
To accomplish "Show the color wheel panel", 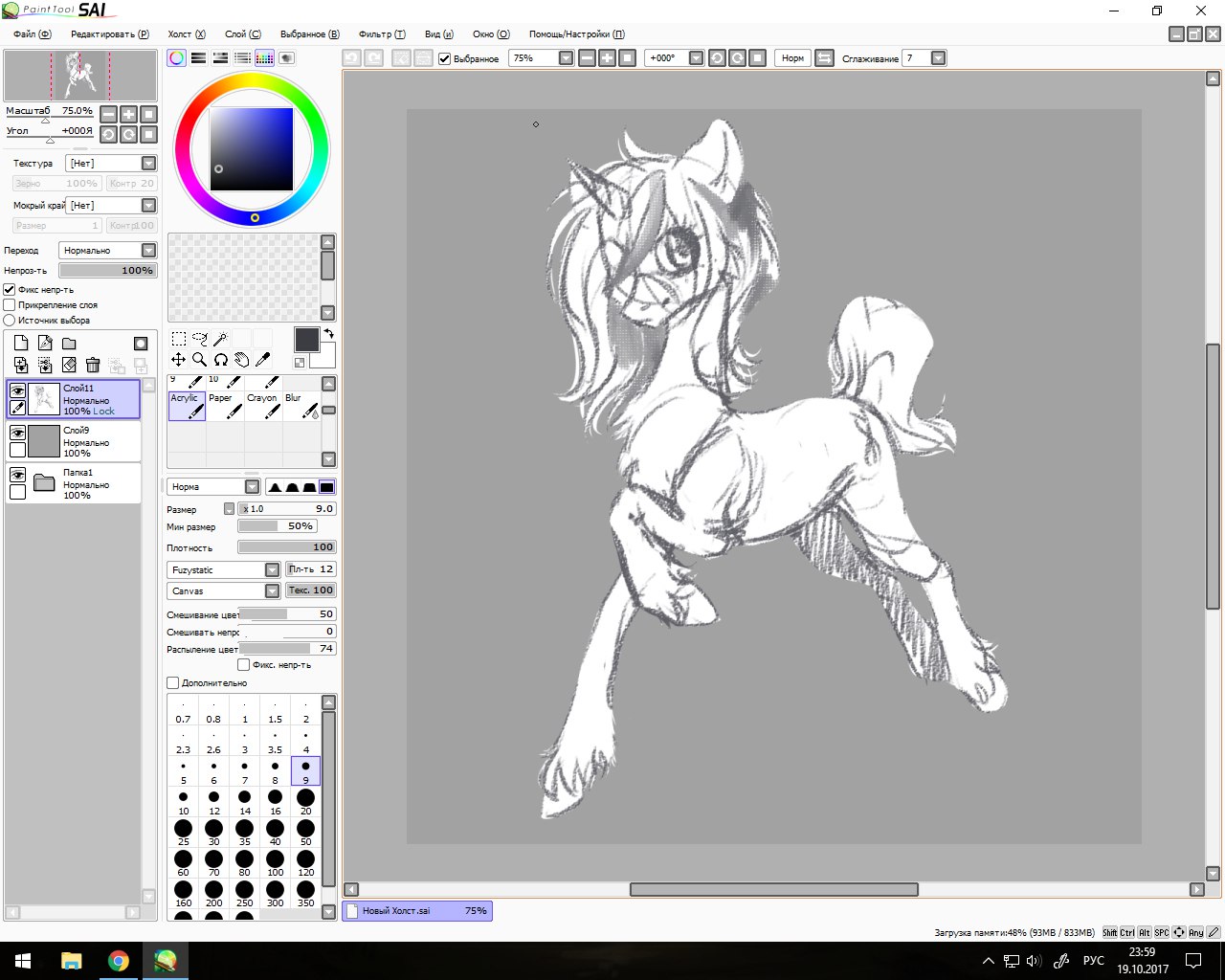I will [177, 58].
